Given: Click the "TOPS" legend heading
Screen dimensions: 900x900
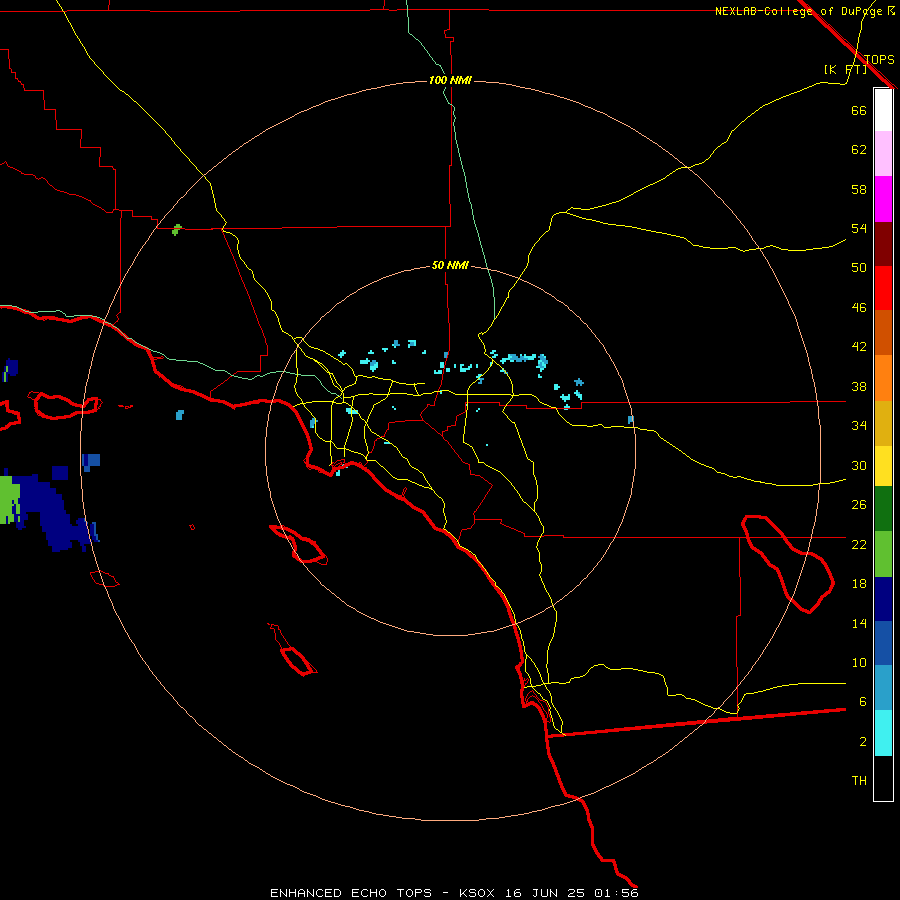Looking at the screenshot, I should point(879,60).
